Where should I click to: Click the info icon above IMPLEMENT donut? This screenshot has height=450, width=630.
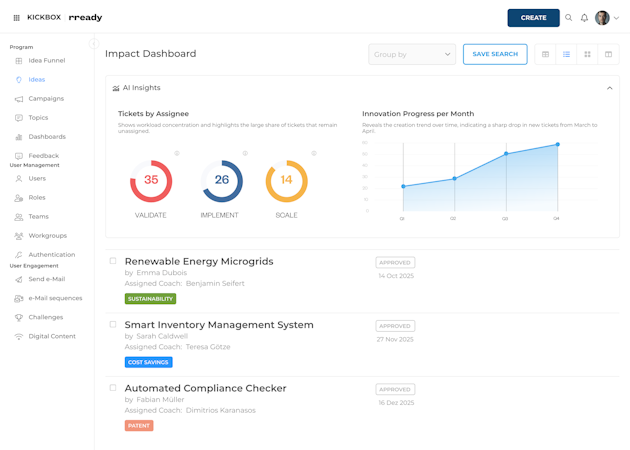click(x=245, y=153)
